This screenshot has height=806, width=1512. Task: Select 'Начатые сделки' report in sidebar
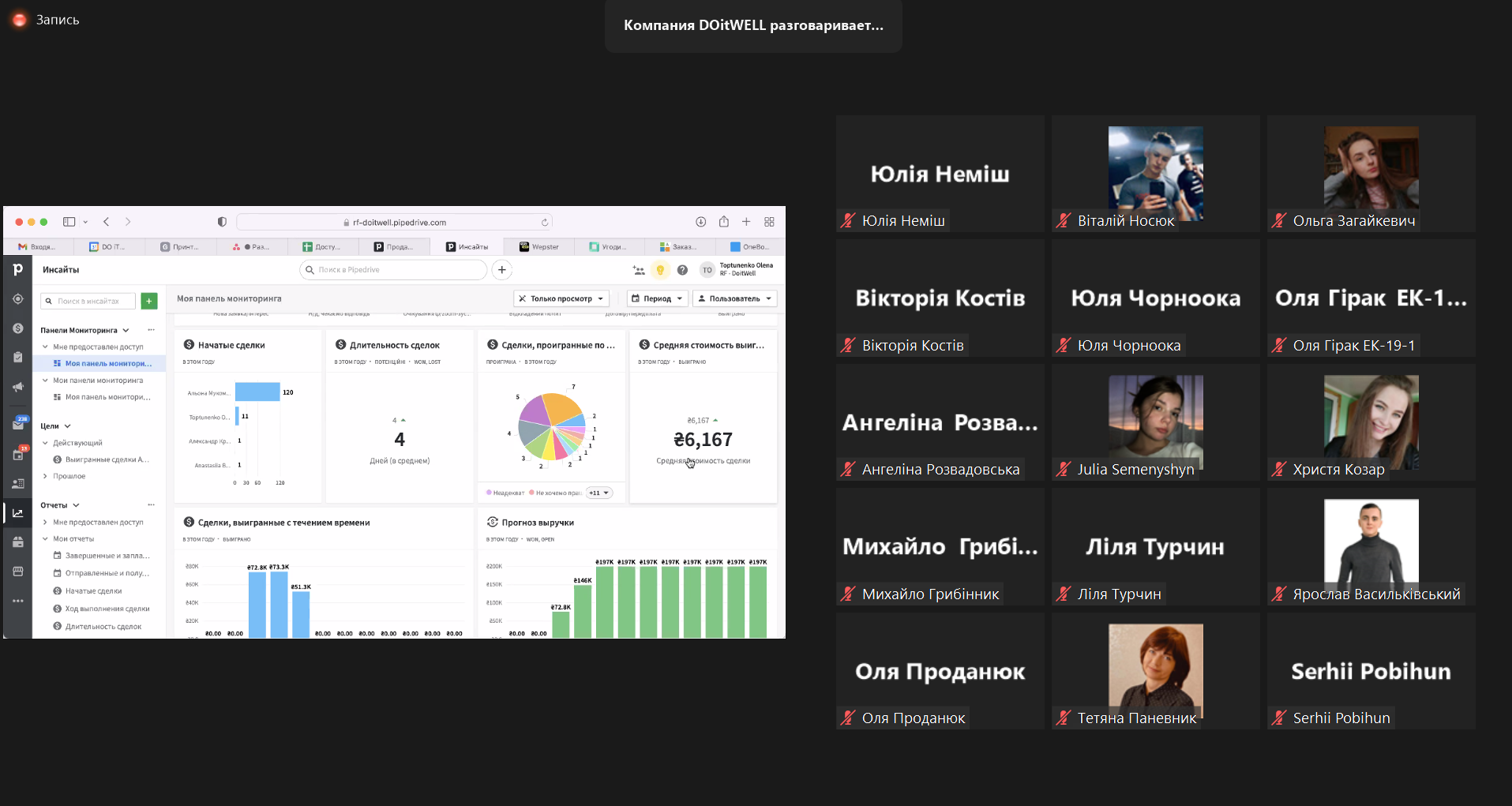pos(93,590)
